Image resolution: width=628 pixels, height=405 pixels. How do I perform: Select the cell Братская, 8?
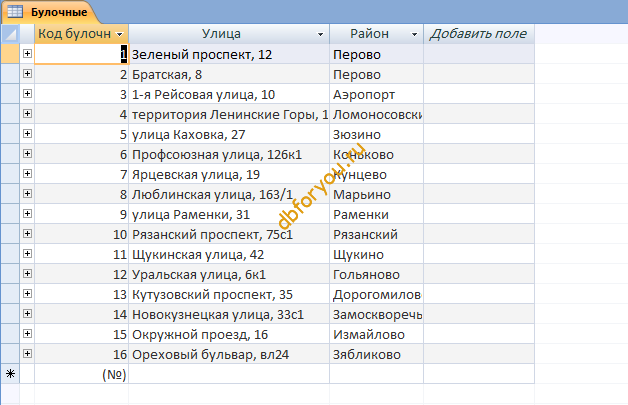coord(229,74)
